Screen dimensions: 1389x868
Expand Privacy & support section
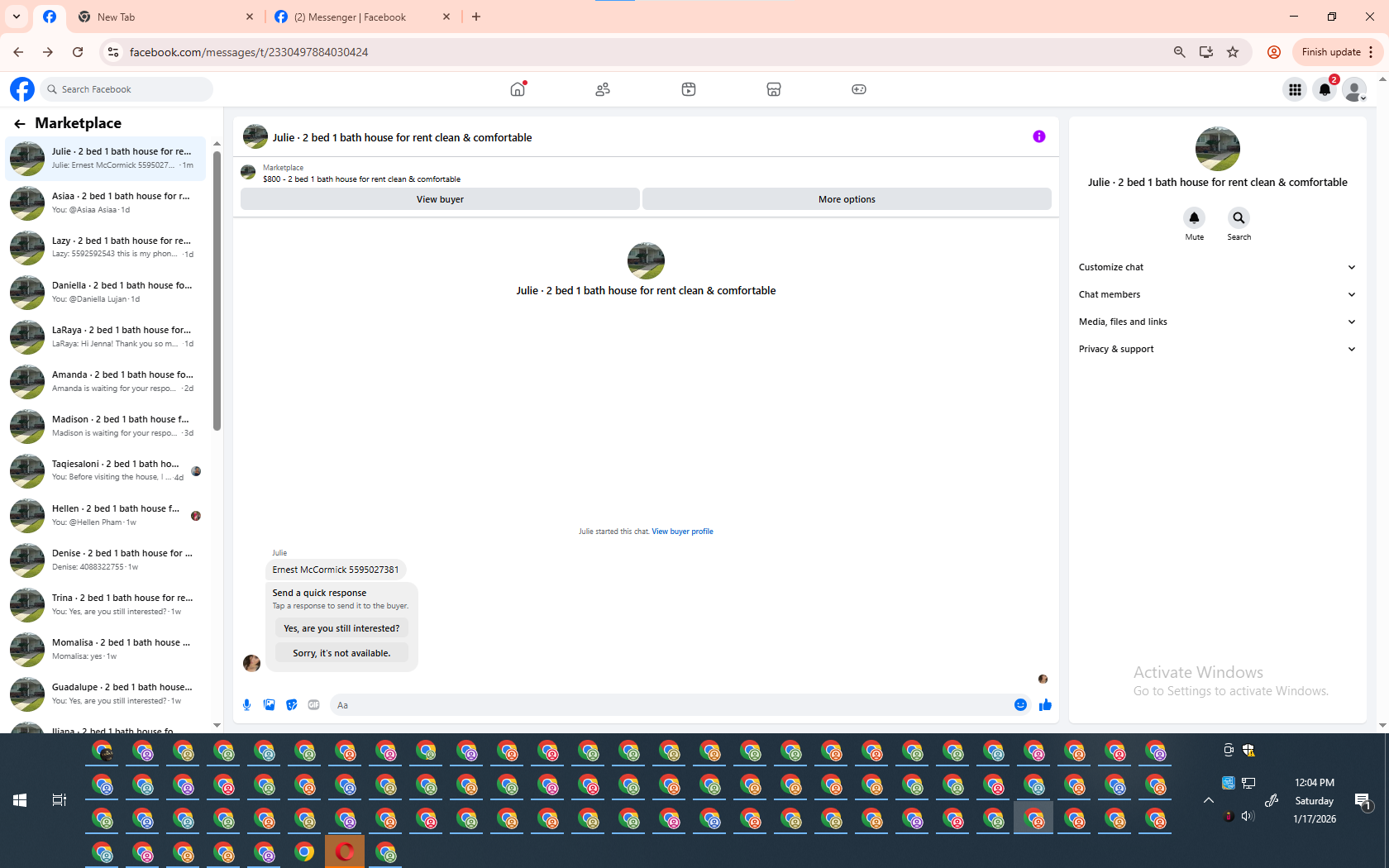[x=1217, y=349]
